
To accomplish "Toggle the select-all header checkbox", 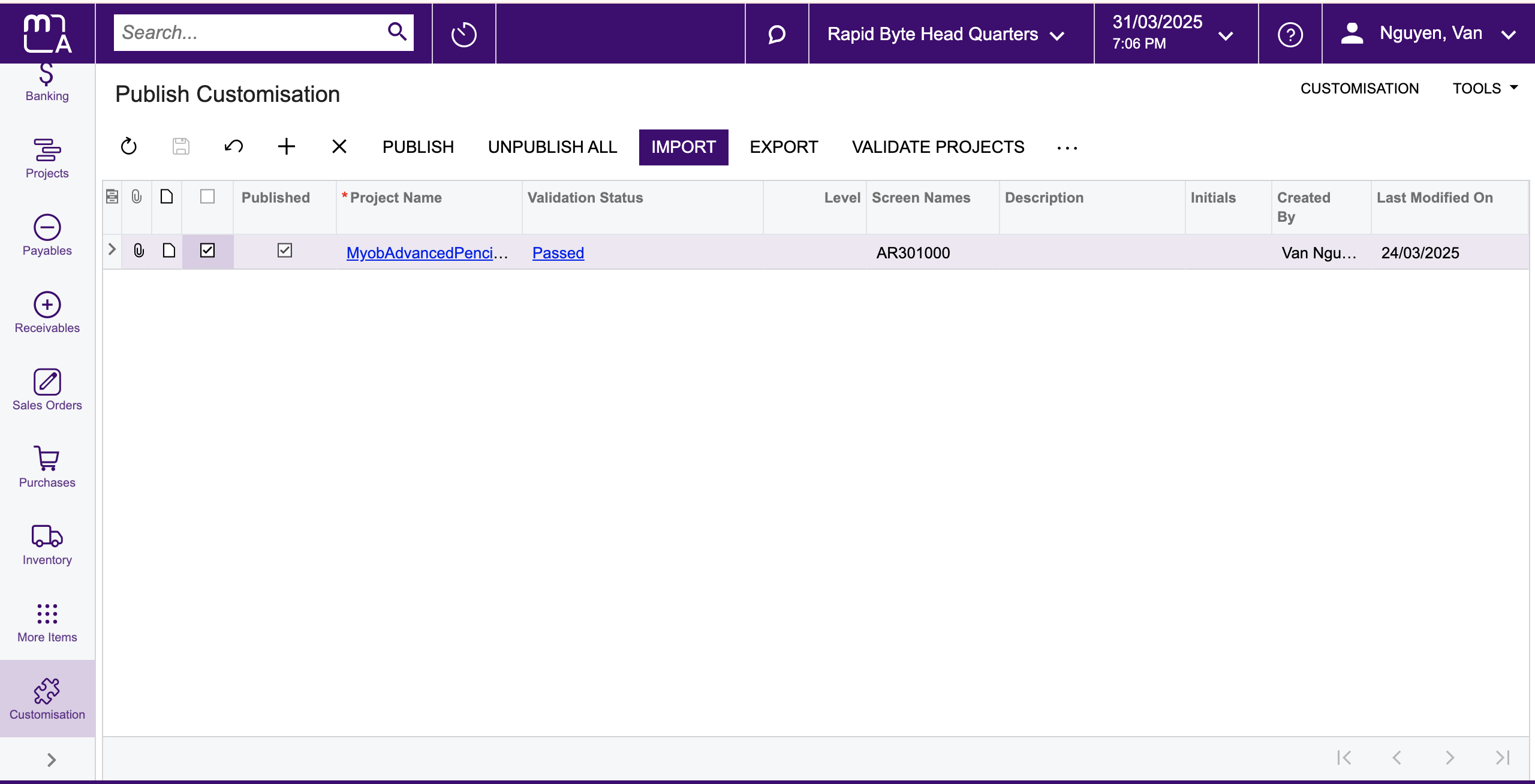I will pos(207,197).
